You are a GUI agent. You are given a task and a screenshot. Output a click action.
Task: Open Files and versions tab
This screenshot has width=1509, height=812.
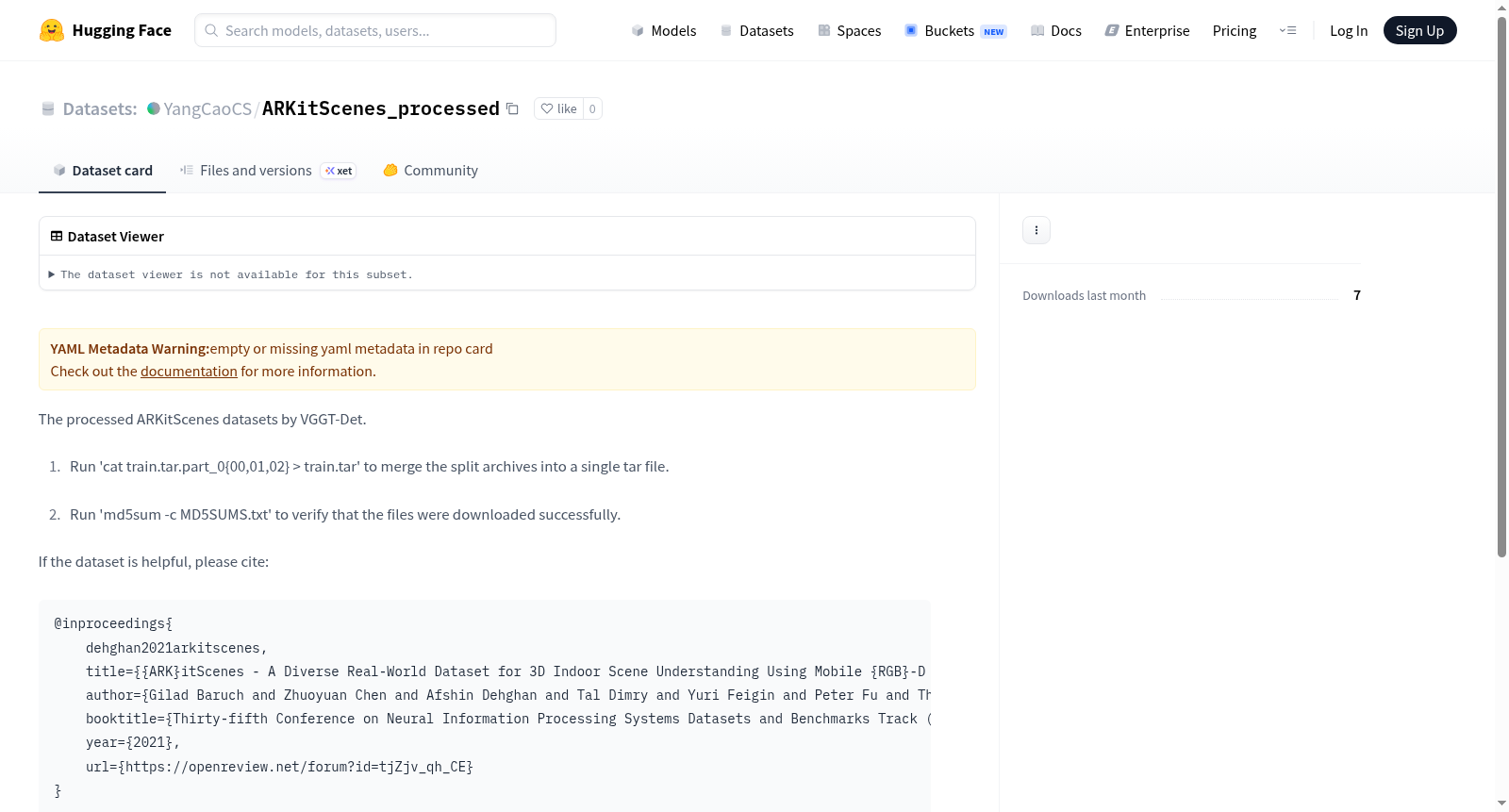[268, 171]
